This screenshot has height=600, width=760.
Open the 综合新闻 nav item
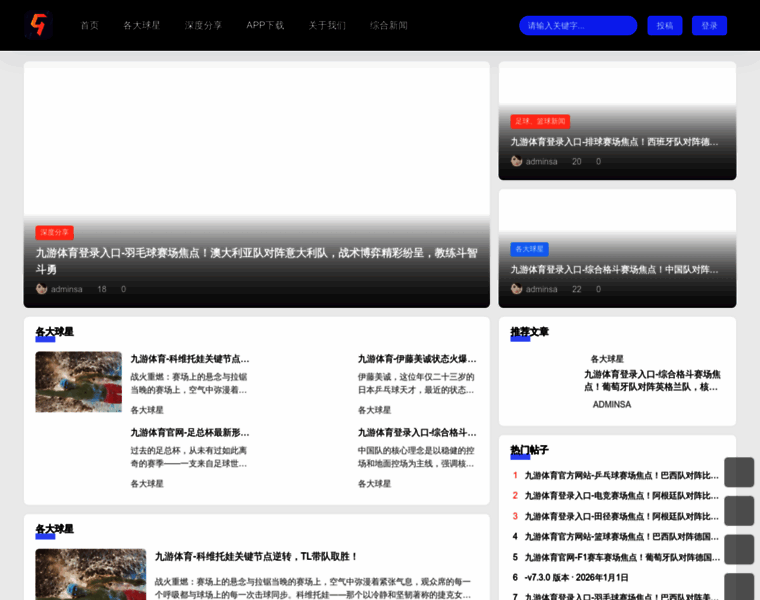point(389,25)
